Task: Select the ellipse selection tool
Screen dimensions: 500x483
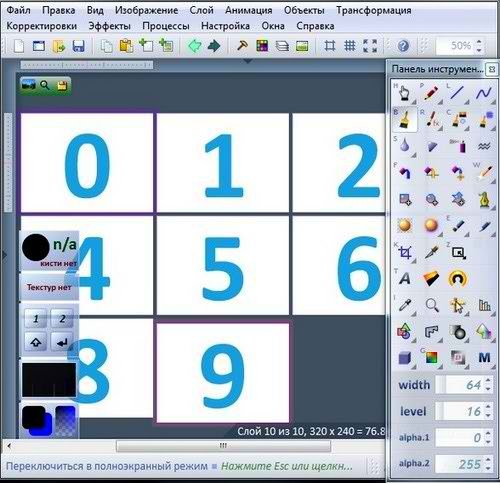Action: tap(432, 199)
